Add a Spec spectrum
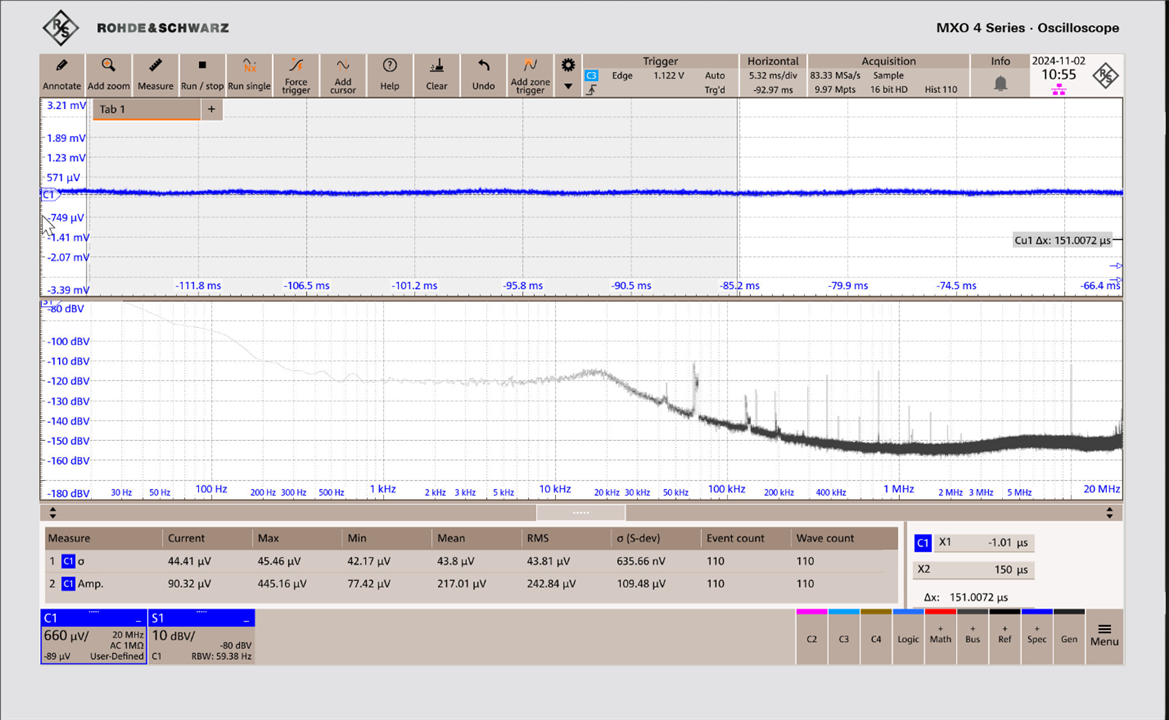 tap(1037, 638)
